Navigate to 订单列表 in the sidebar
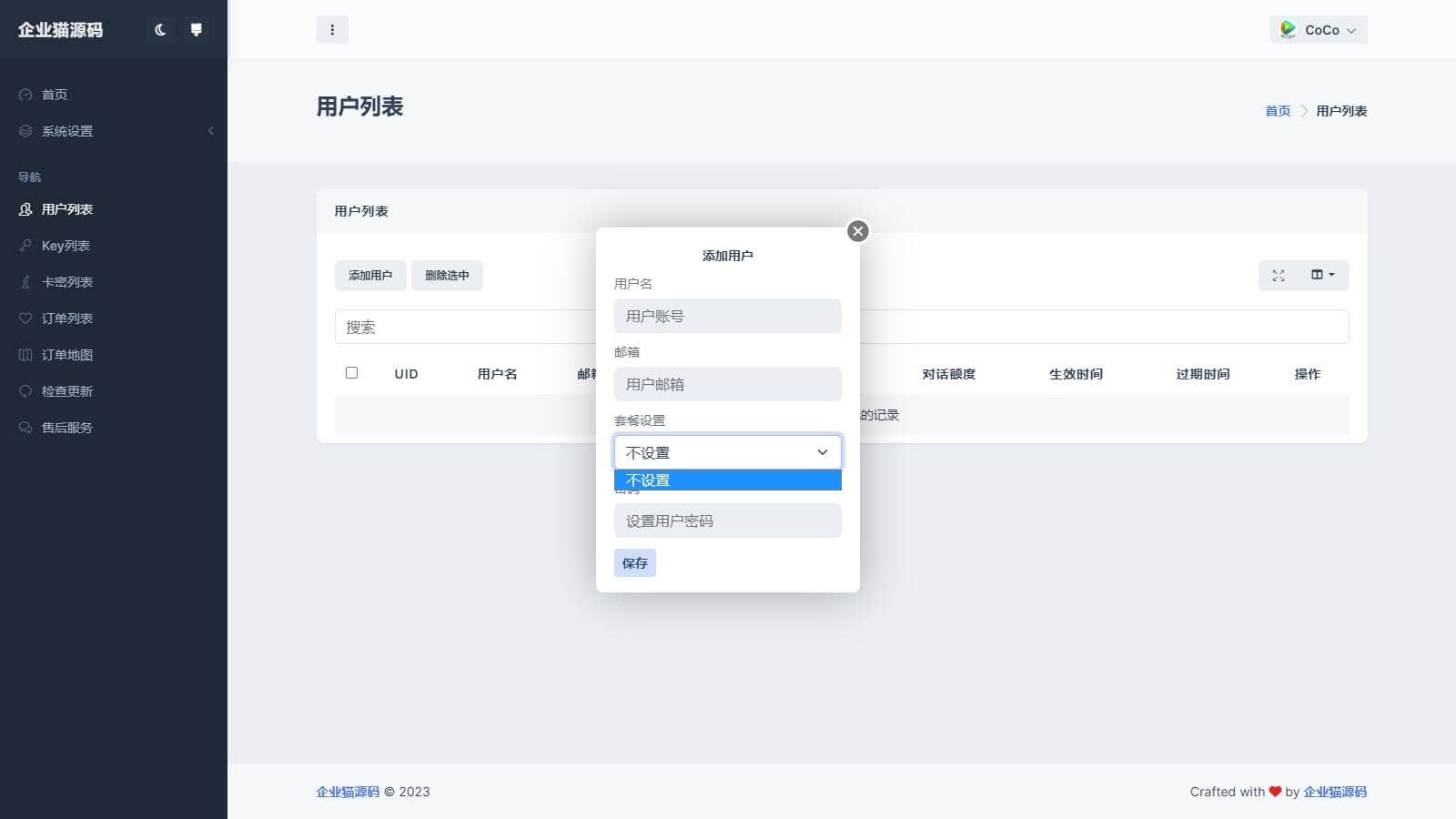 pos(67,318)
